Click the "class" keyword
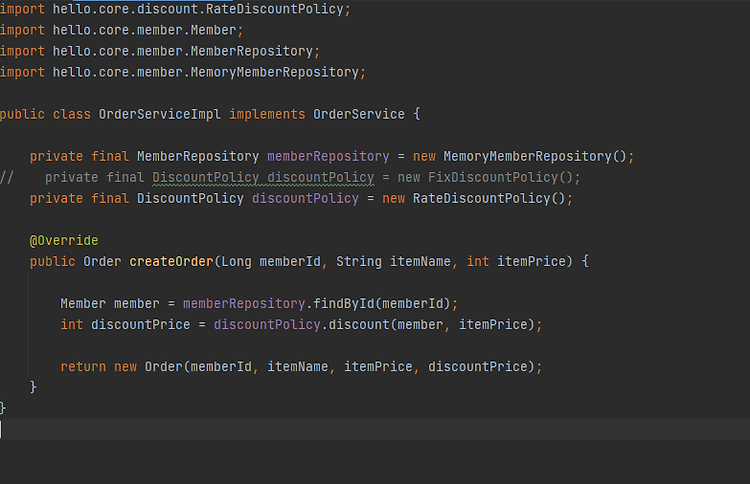750x484 pixels. [72, 114]
